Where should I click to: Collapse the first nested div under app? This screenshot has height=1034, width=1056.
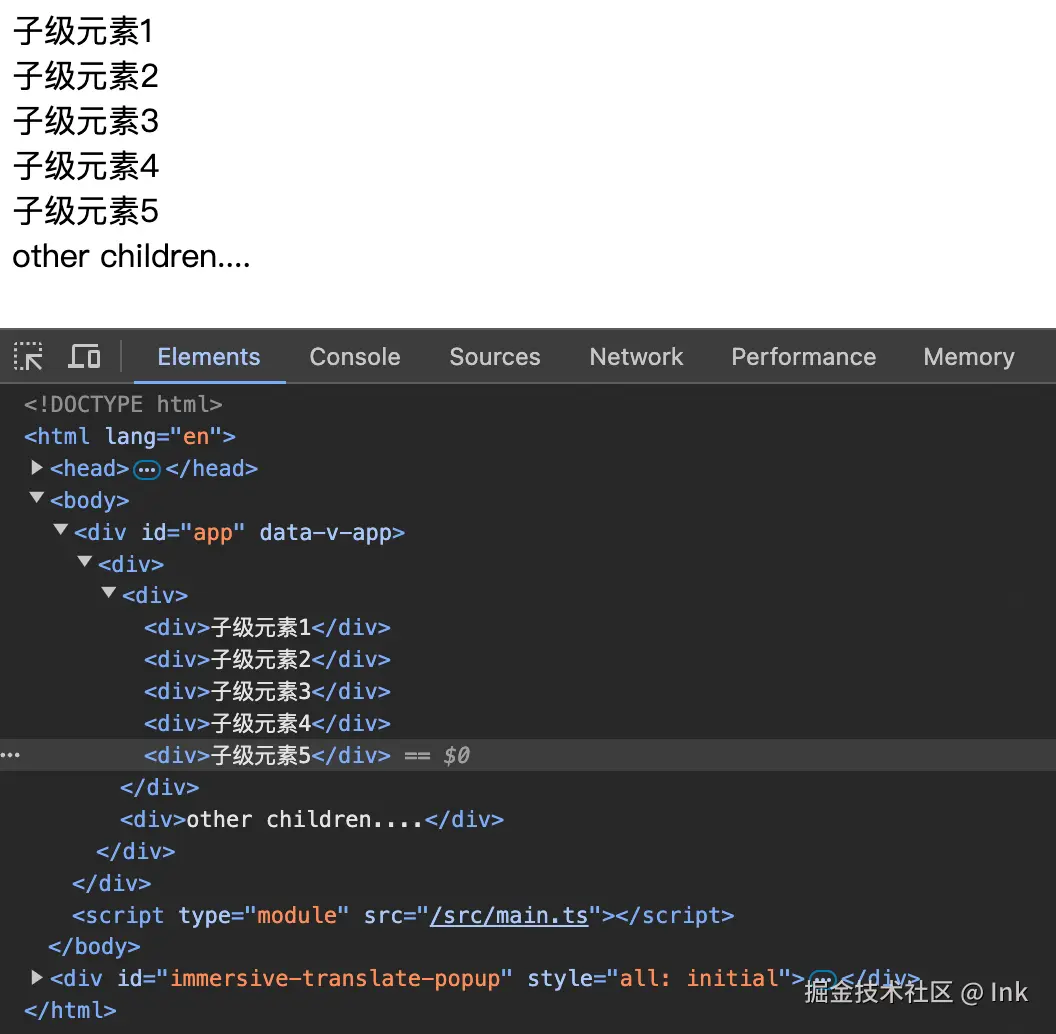85,561
